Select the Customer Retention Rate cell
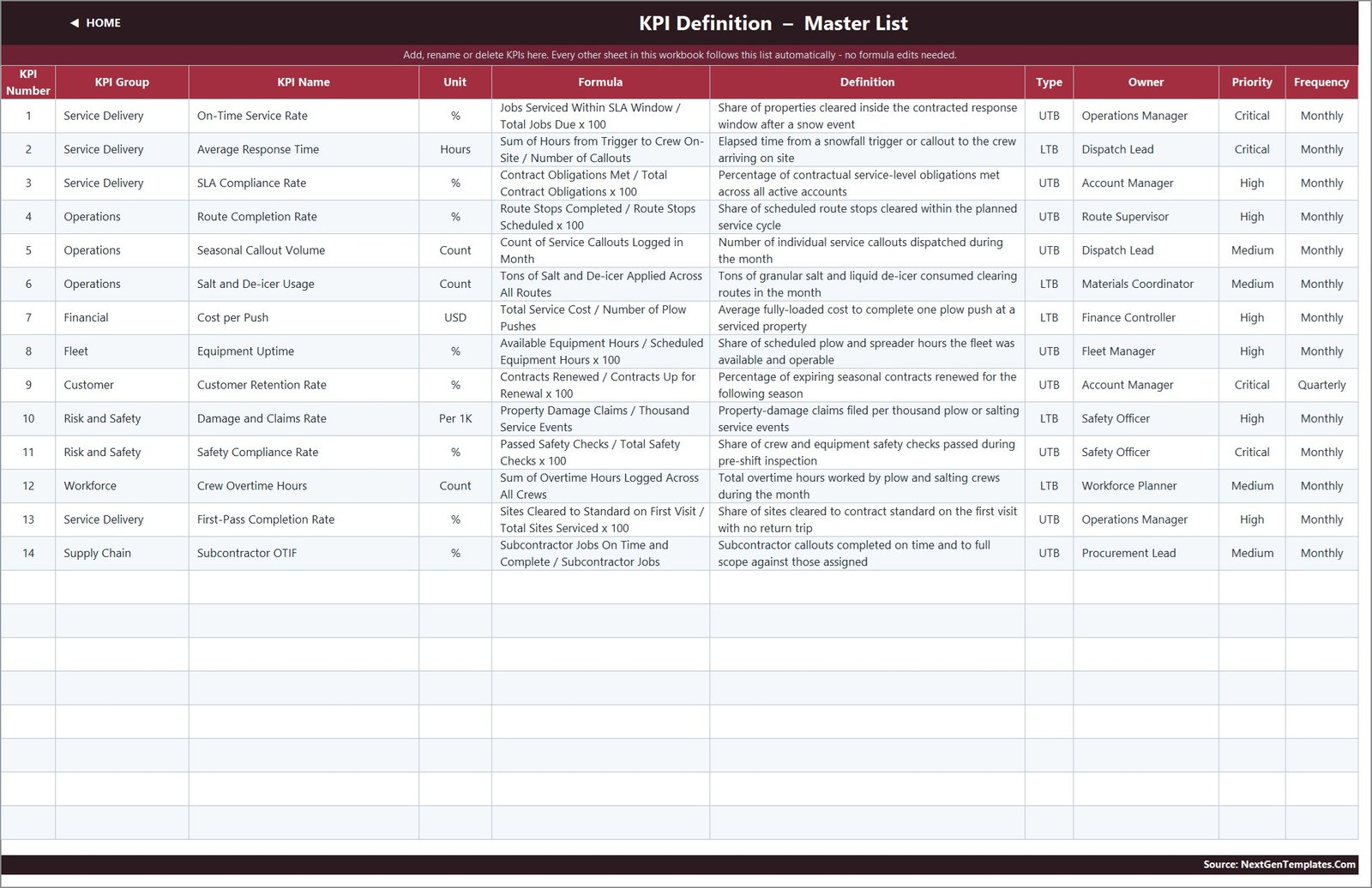Image resolution: width=1372 pixels, height=888 pixels. tap(304, 385)
